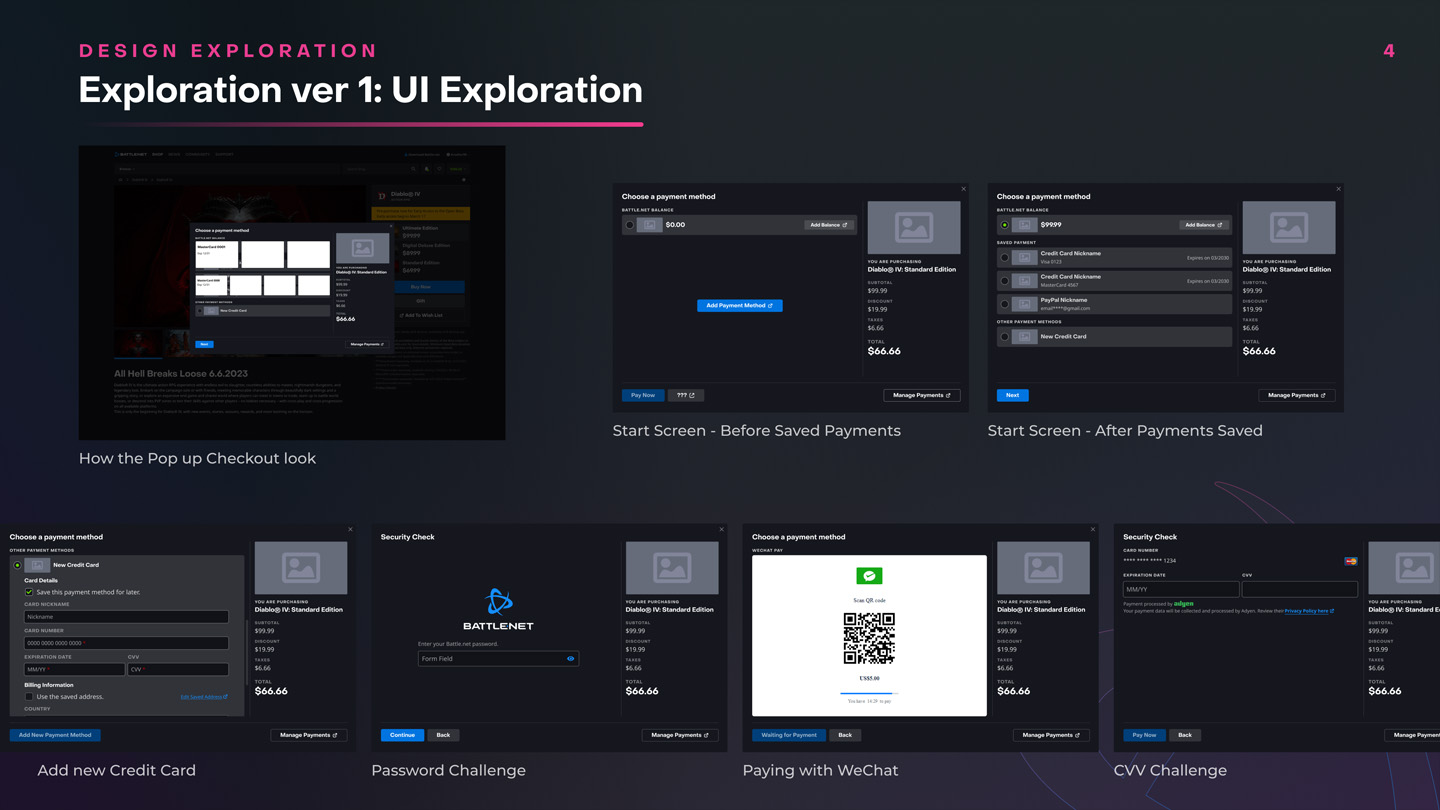Click Back in Password Challenge screen
This screenshot has height=810, width=1440.
[x=443, y=735]
